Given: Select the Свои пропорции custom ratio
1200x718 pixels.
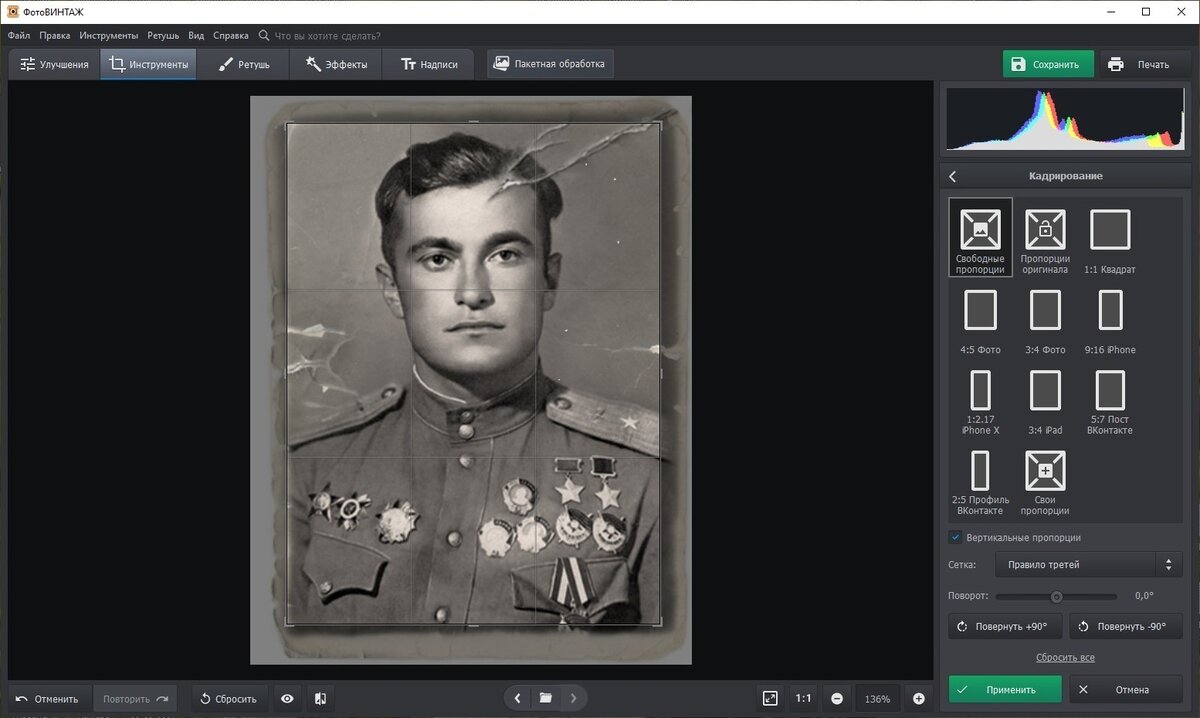Looking at the screenshot, I should click(x=1045, y=483).
